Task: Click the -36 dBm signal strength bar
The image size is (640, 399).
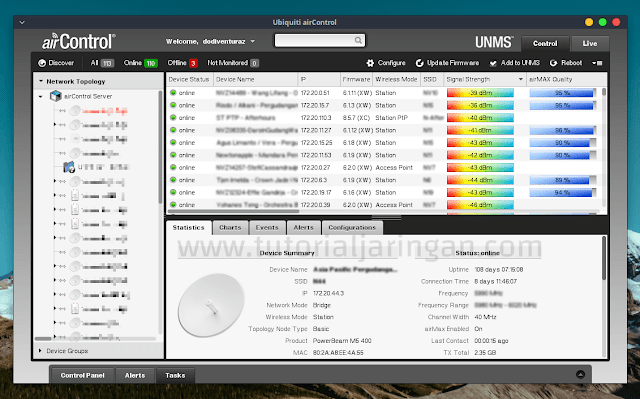Action: 480,105
